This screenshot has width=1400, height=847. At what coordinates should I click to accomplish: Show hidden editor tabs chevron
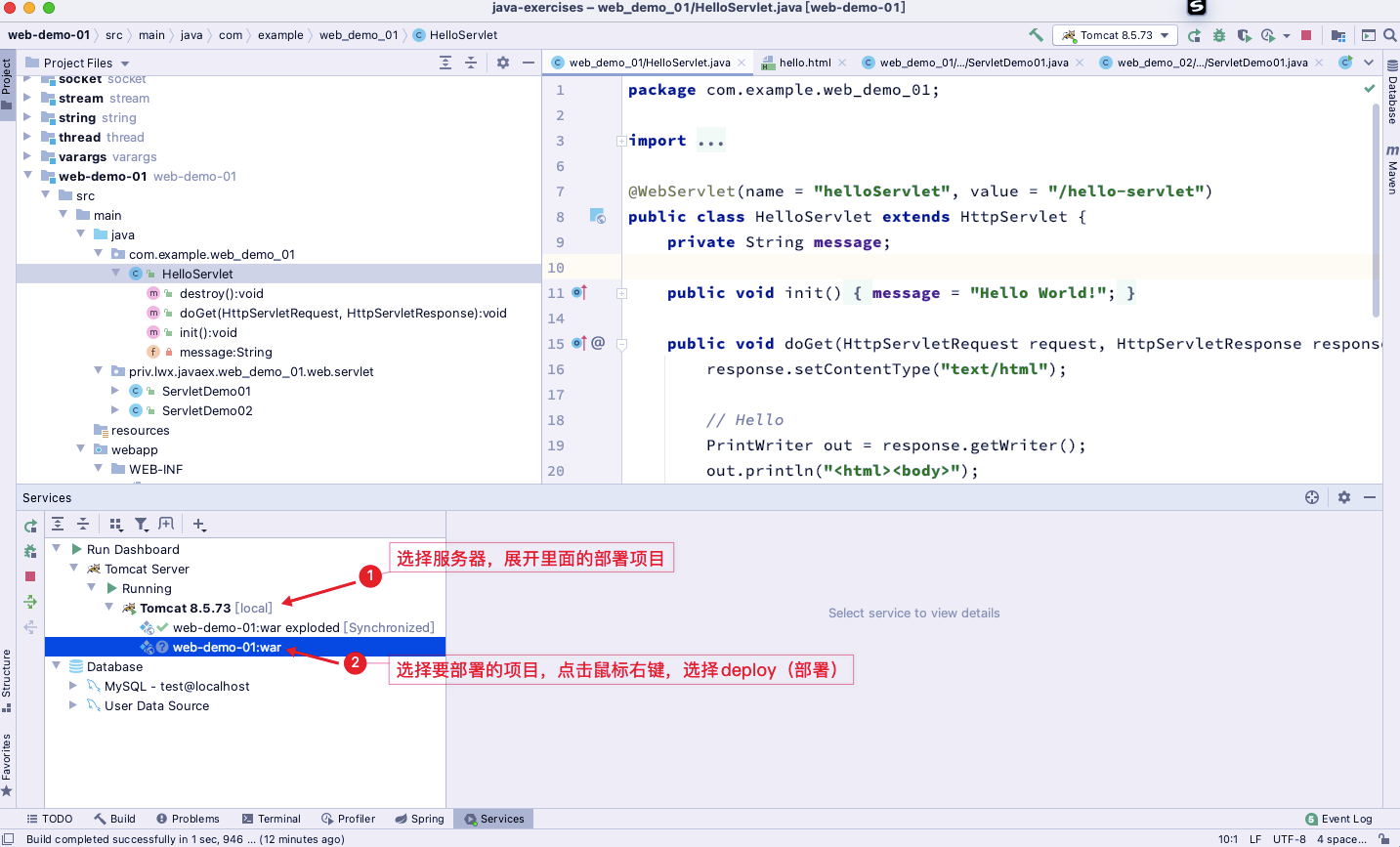(x=1369, y=63)
